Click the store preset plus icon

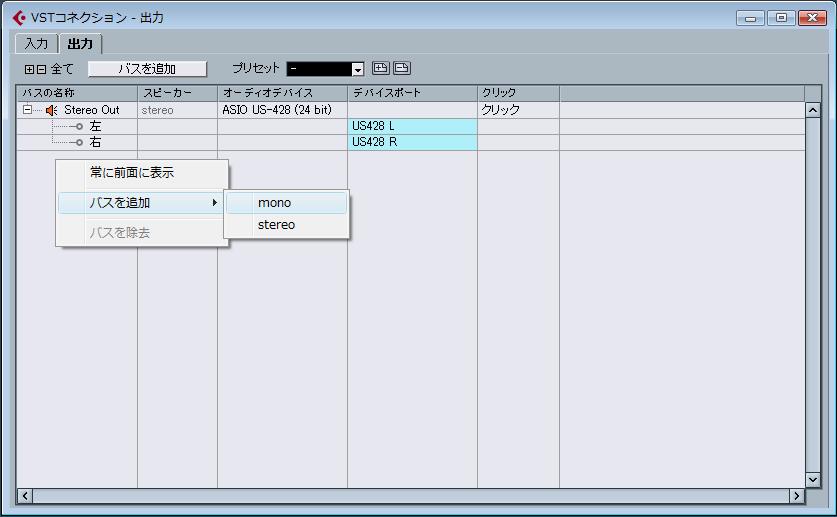(x=381, y=68)
